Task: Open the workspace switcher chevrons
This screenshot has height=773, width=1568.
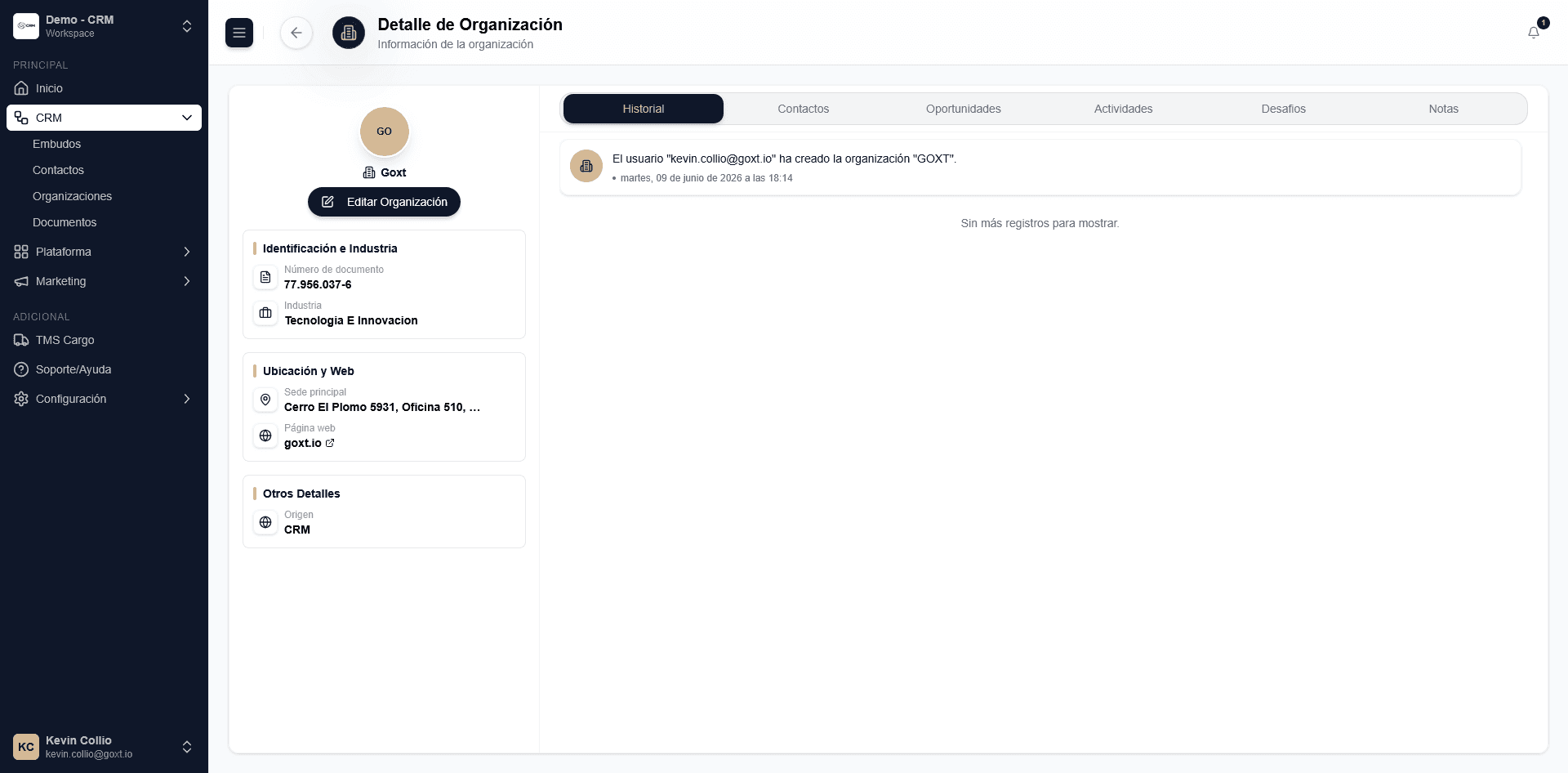Action: pos(187,26)
